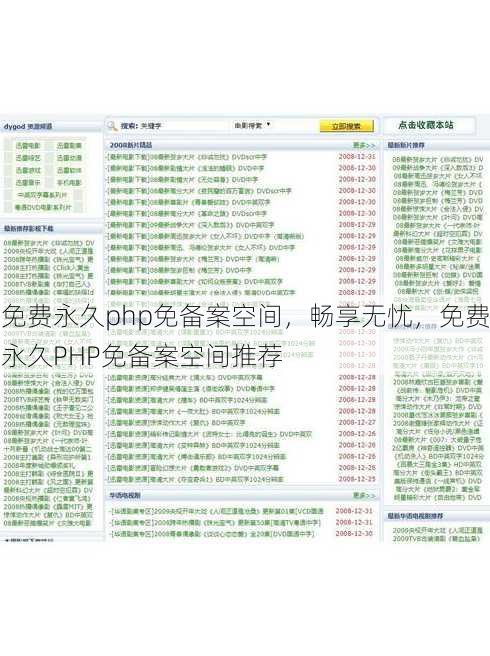The image size is (490, 656).
Task: Click the magnifier icon beside the search box
Action: [112, 126]
